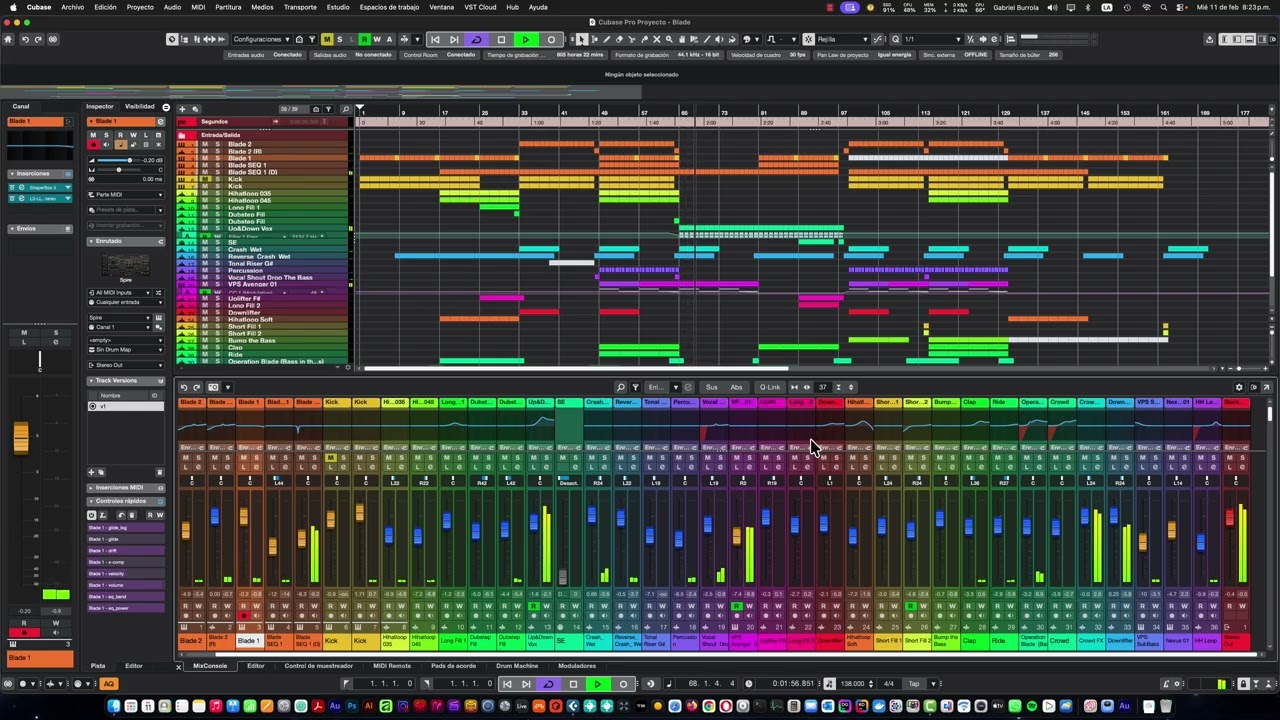Image resolution: width=1280 pixels, height=720 pixels.
Task: Go to the previous marker in the top transport
Action: (435, 39)
